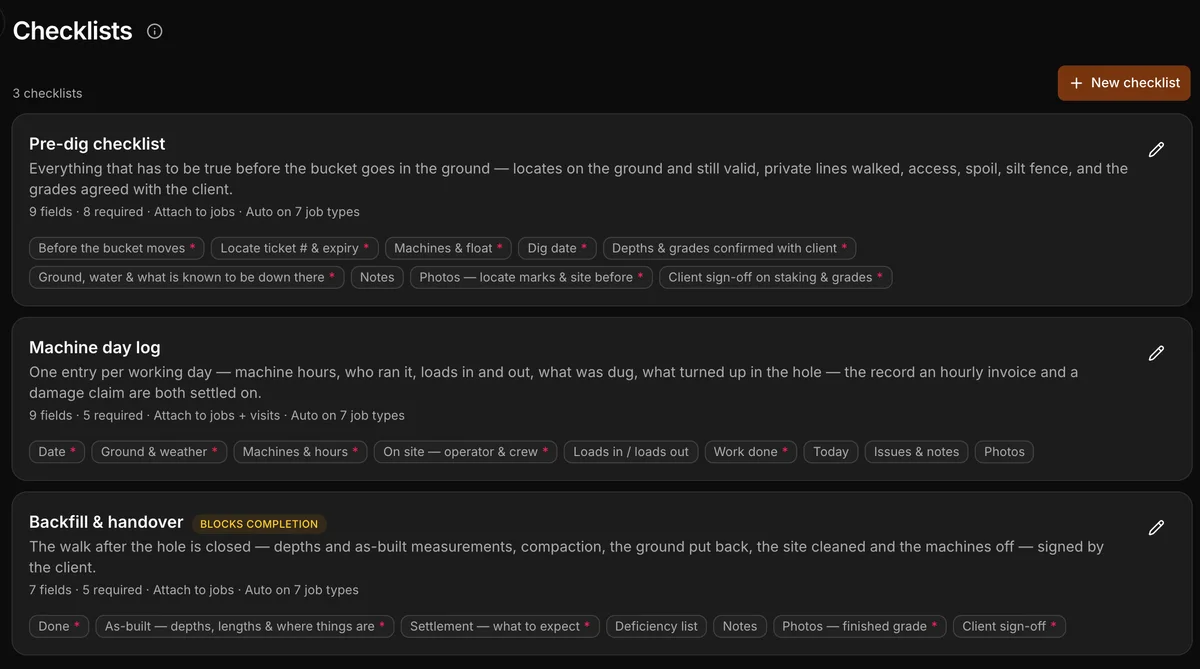Click 'Photos — locate marks & site before' chip
This screenshot has height=669, width=1200.
[x=531, y=277]
